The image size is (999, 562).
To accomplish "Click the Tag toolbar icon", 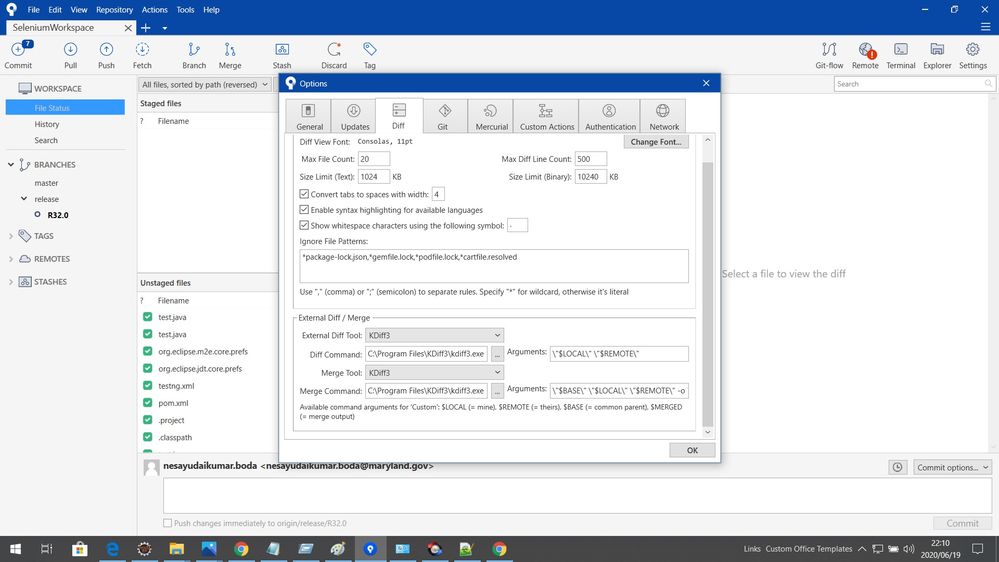I will [x=370, y=54].
